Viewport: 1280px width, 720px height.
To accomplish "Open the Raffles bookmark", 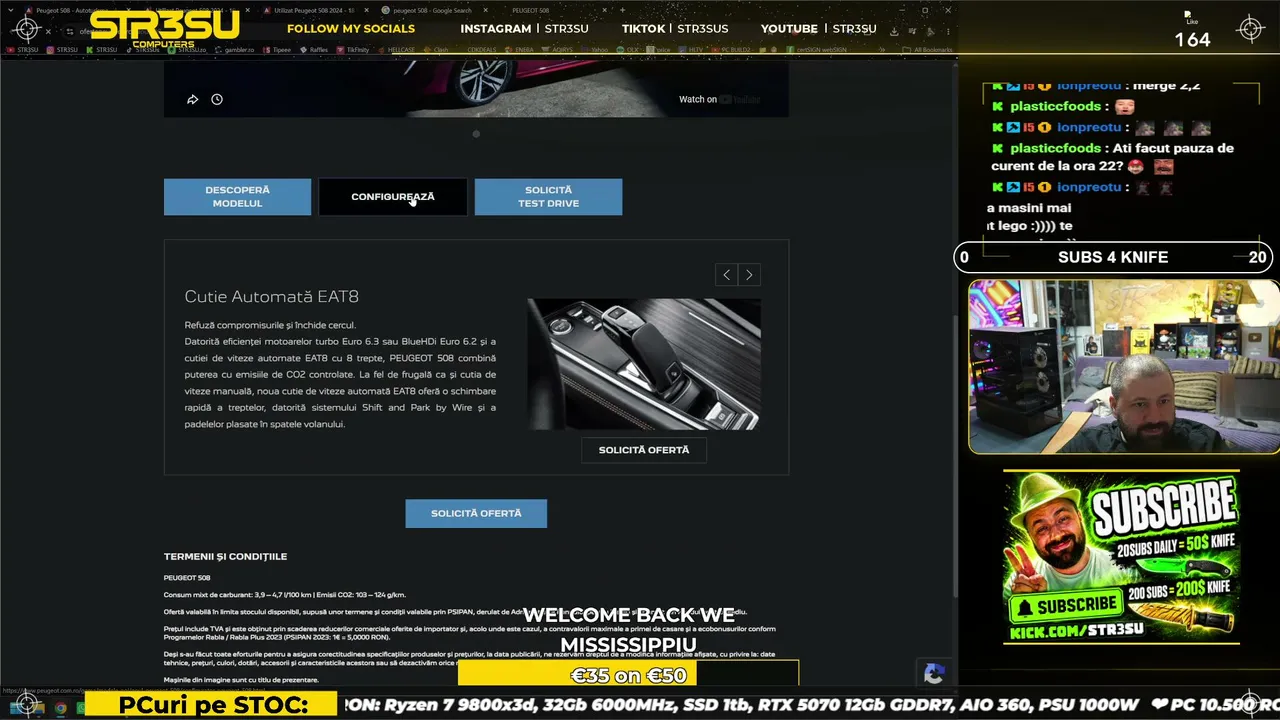I will tap(314, 49).
